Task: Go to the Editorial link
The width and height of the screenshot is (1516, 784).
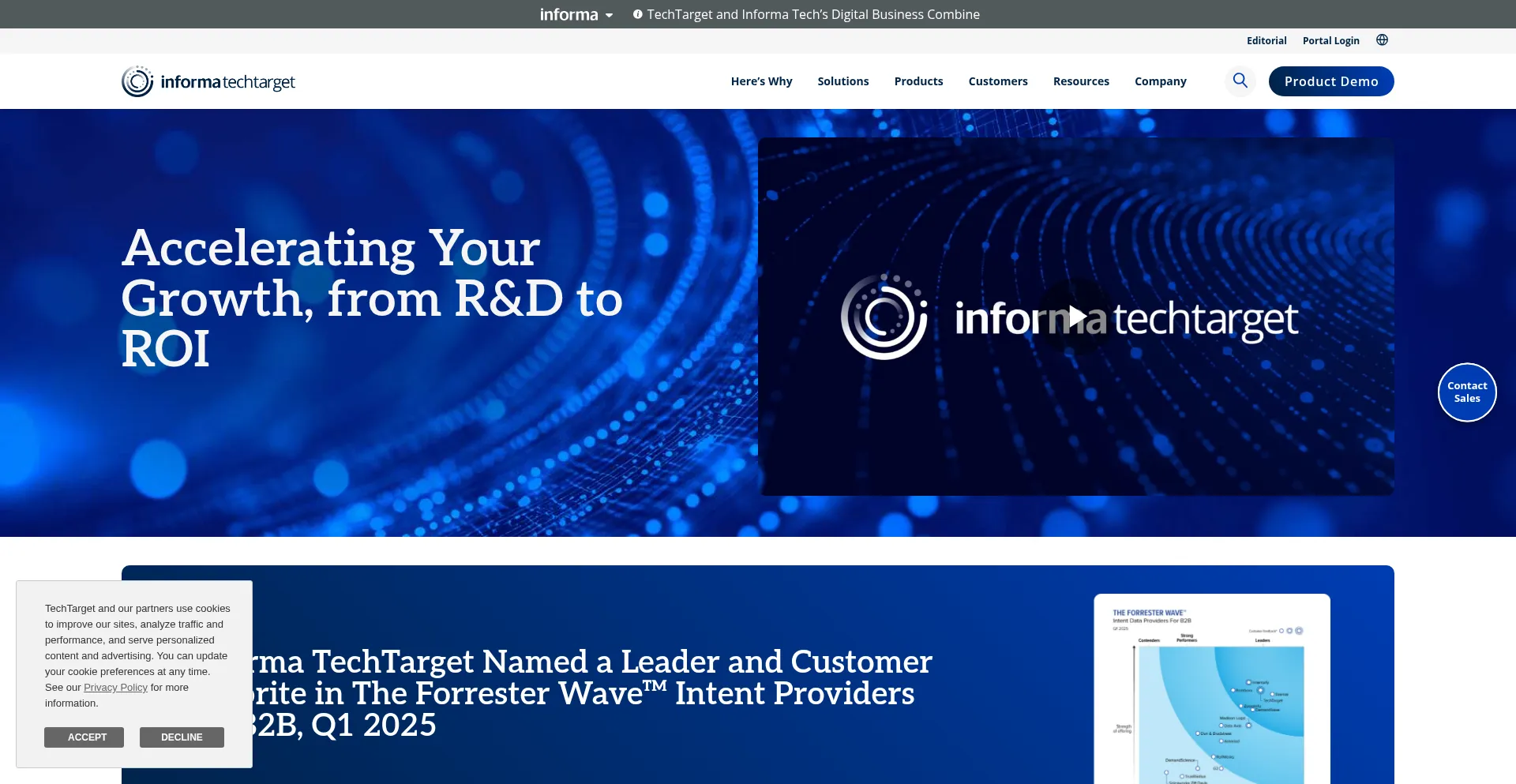Action: (x=1266, y=41)
